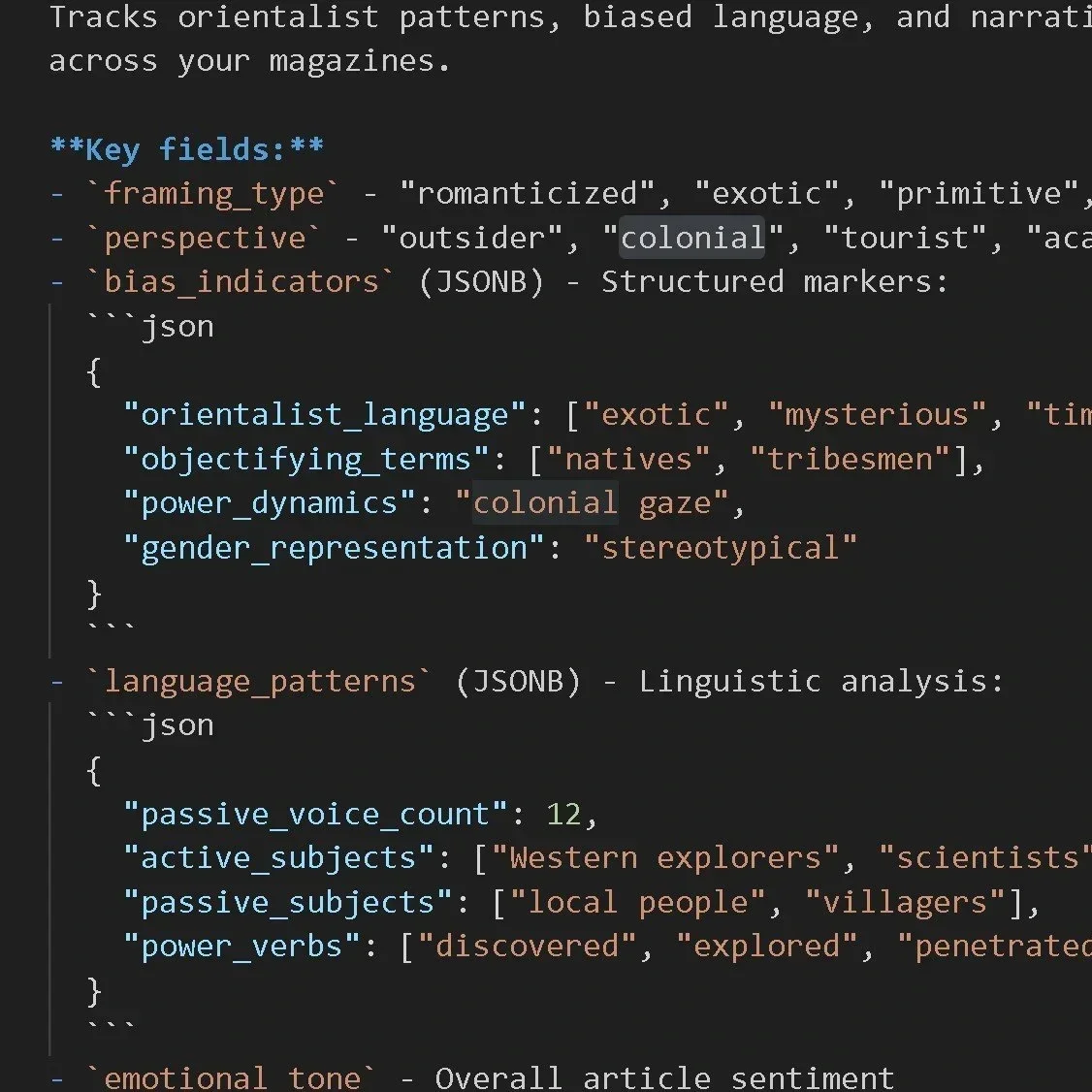This screenshot has height=1092, width=1092.
Task: Click the "**Key fields:**" heading
Action: [x=186, y=149]
